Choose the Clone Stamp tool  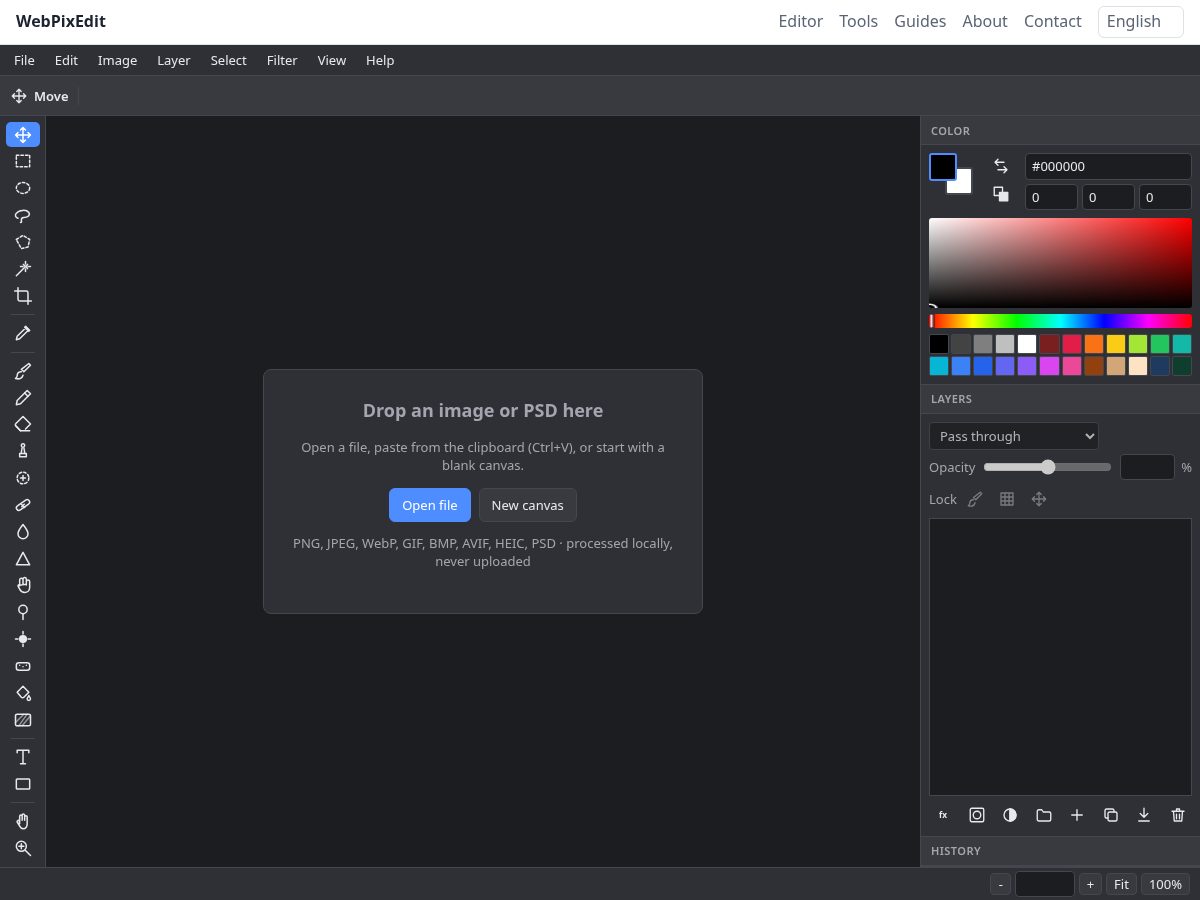point(23,452)
